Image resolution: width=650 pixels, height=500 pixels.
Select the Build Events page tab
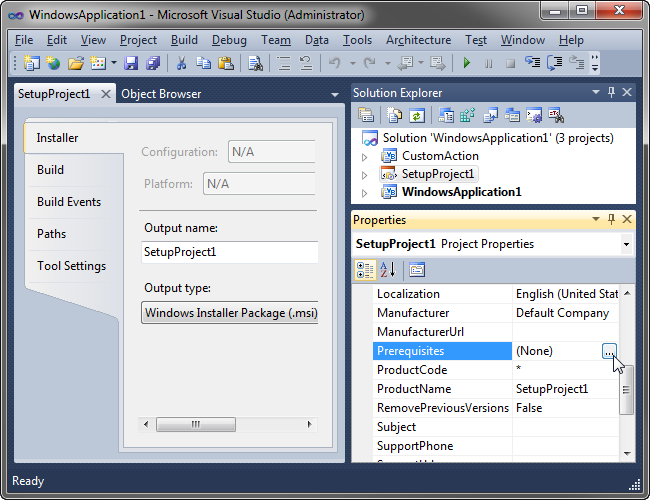(69, 201)
